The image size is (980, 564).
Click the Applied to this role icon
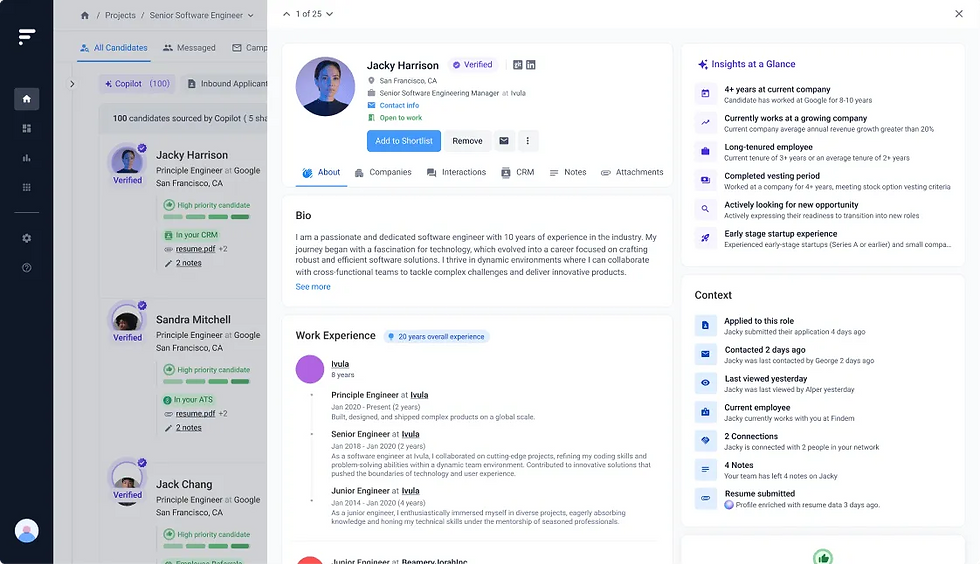coord(705,325)
